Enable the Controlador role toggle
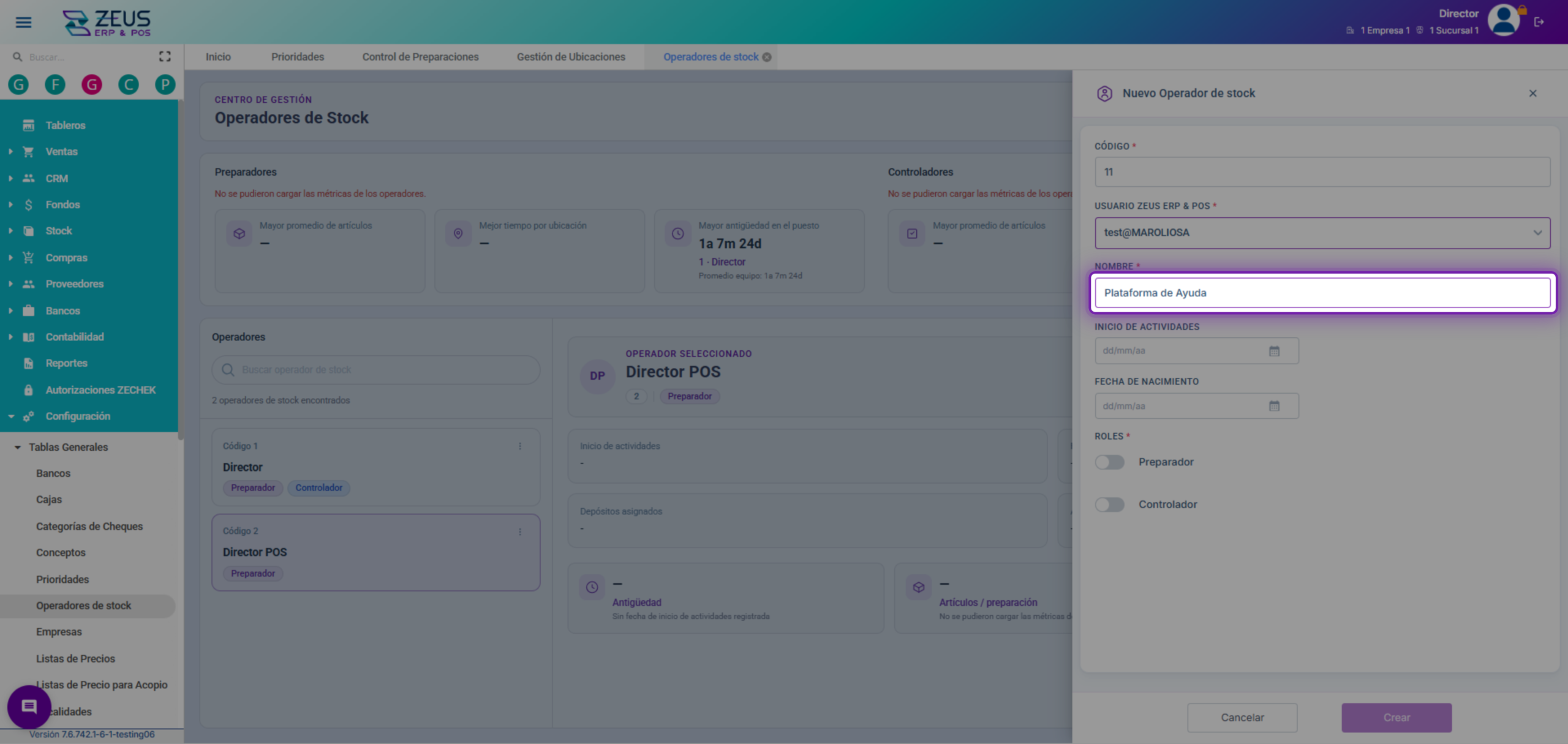This screenshot has height=744, width=1568. [x=1109, y=505]
